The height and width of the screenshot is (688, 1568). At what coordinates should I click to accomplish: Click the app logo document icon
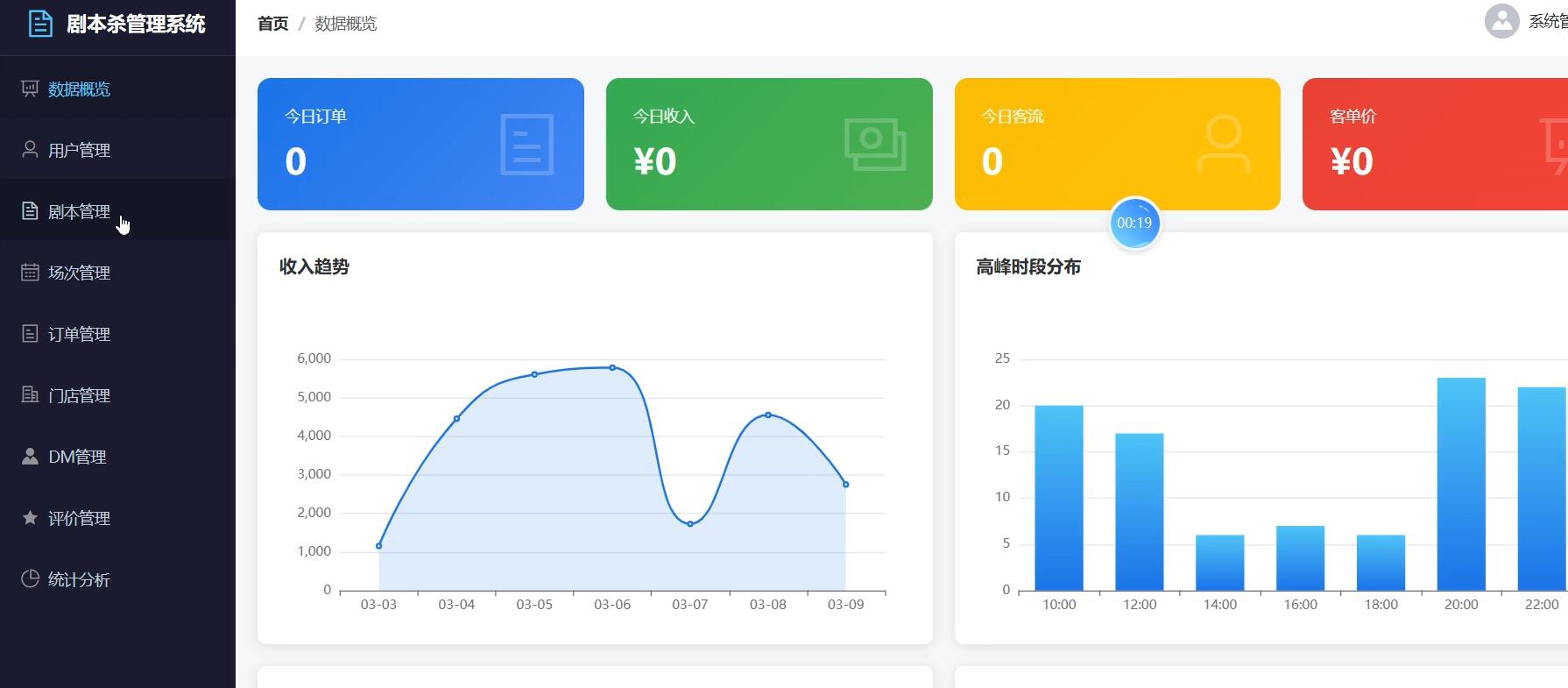pos(40,24)
